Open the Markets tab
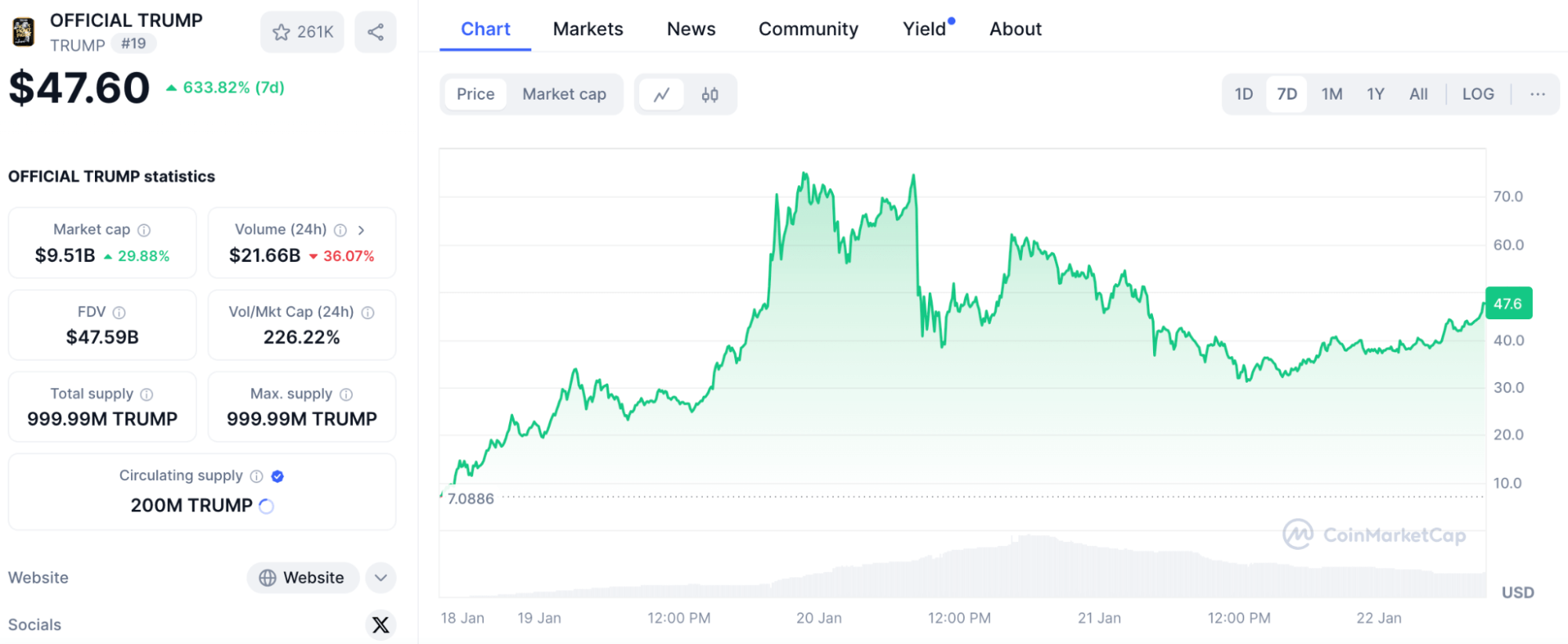 coord(588,29)
